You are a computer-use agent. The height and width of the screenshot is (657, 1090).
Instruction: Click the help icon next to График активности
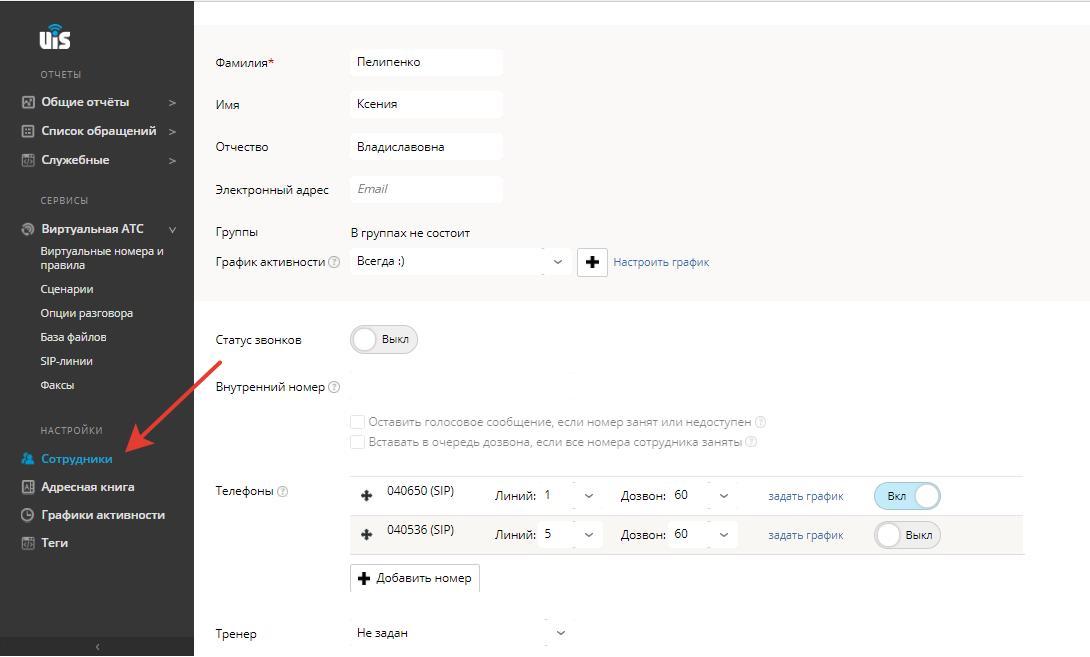[x=334, y=263]
